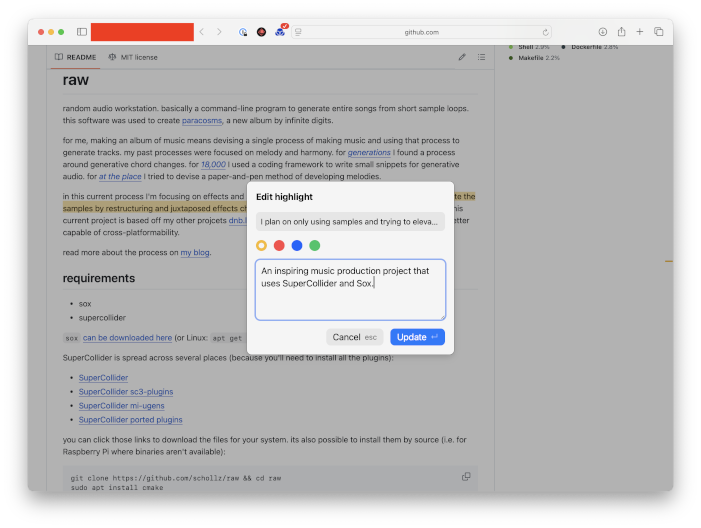Open the generations link
Viewport: 701px width, 528px height.
(369, 152)
